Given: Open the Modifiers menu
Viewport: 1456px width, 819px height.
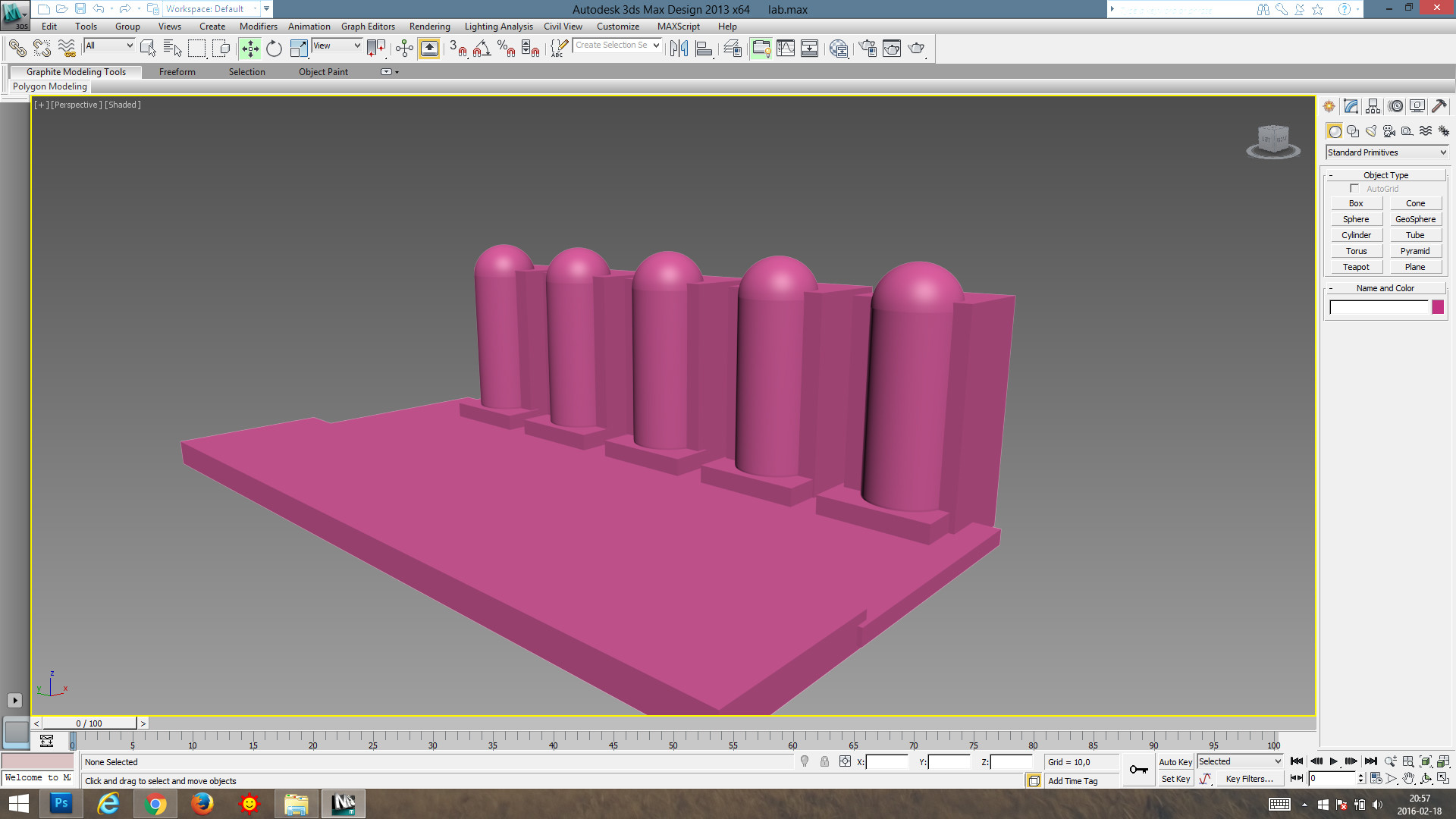Looking at the screenshot, I should pos(259,27).
